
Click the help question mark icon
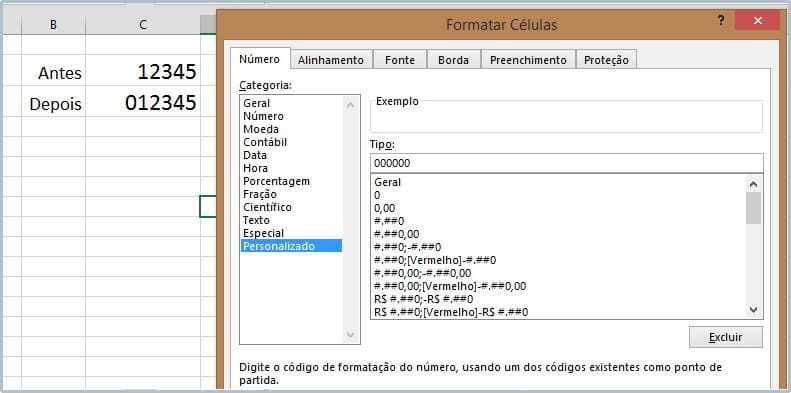721,21
